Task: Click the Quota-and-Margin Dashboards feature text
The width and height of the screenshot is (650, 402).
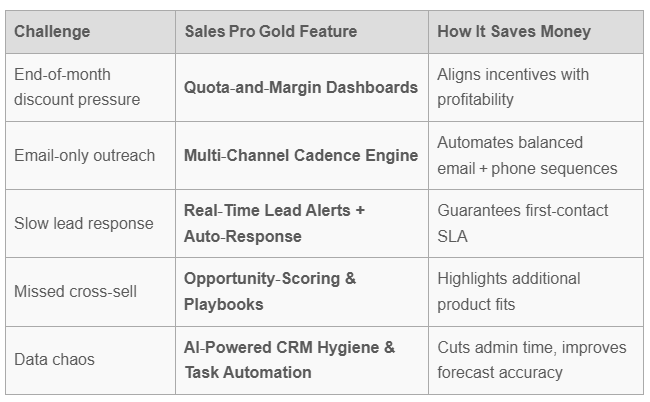Action: (300, 87)
